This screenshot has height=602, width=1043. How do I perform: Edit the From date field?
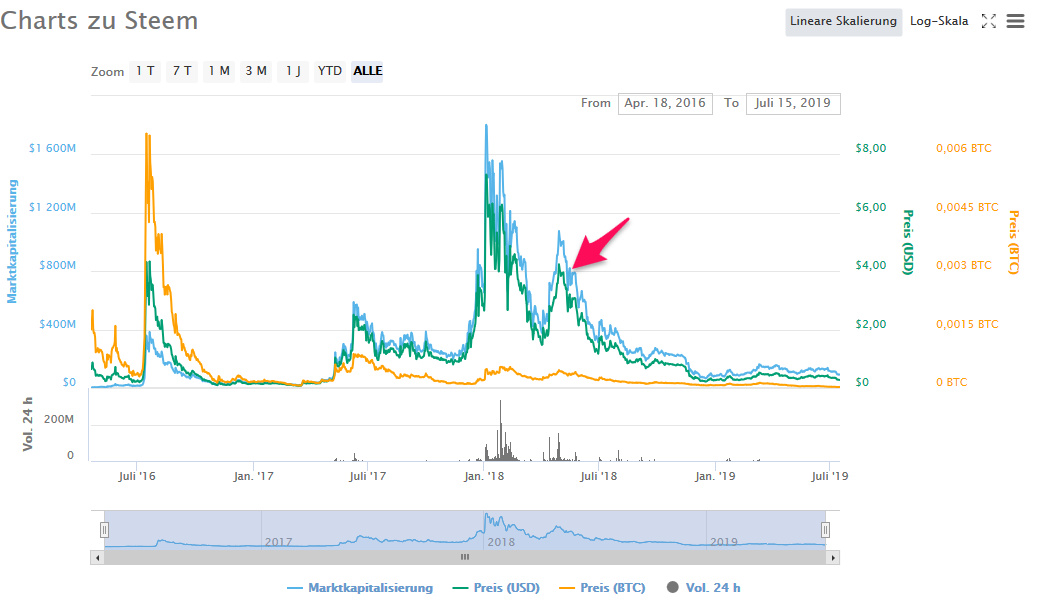point(665,103)
